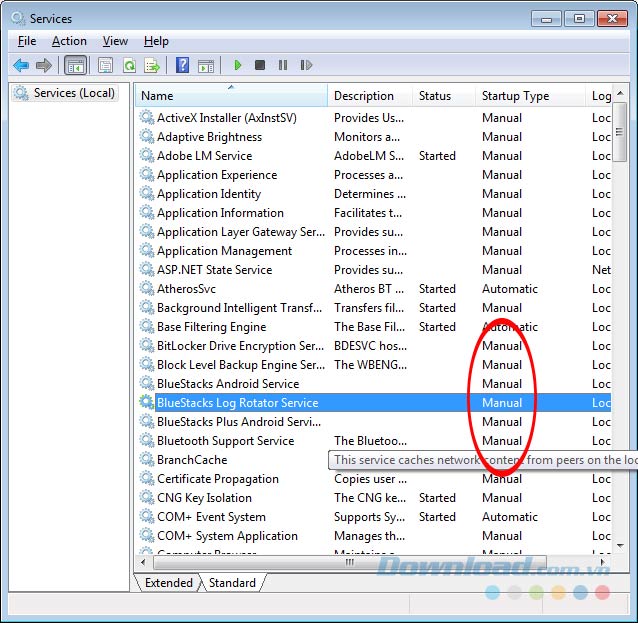The image size is (638, 623).
Task: Select the Bluetooth Support Service row
Action: (225, 441)
